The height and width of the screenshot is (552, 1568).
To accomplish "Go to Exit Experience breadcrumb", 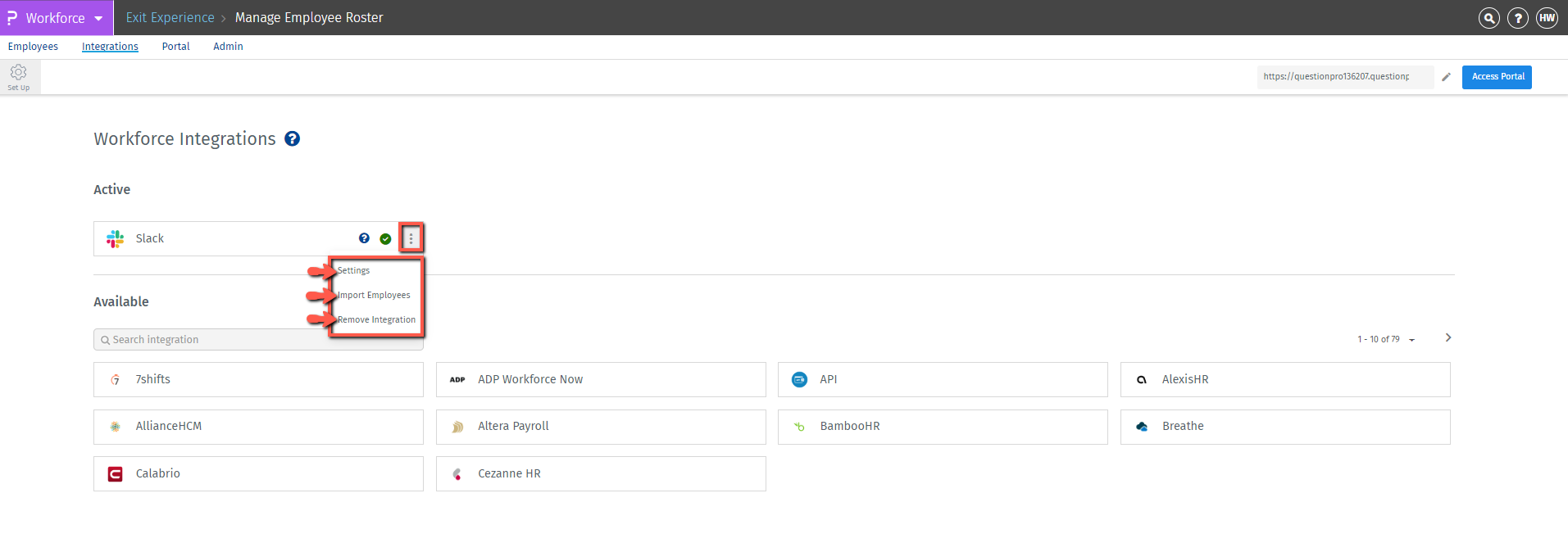I will click(x=170, y=17).
